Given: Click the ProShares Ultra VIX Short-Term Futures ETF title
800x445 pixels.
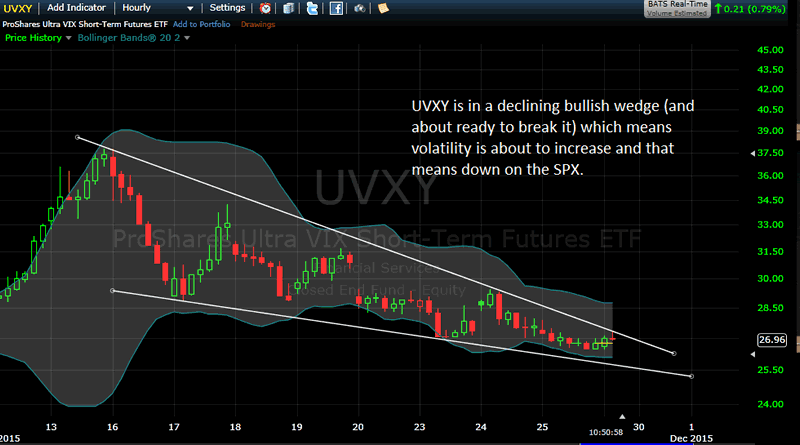Looking at the screenshot, I should click(85, 24).
